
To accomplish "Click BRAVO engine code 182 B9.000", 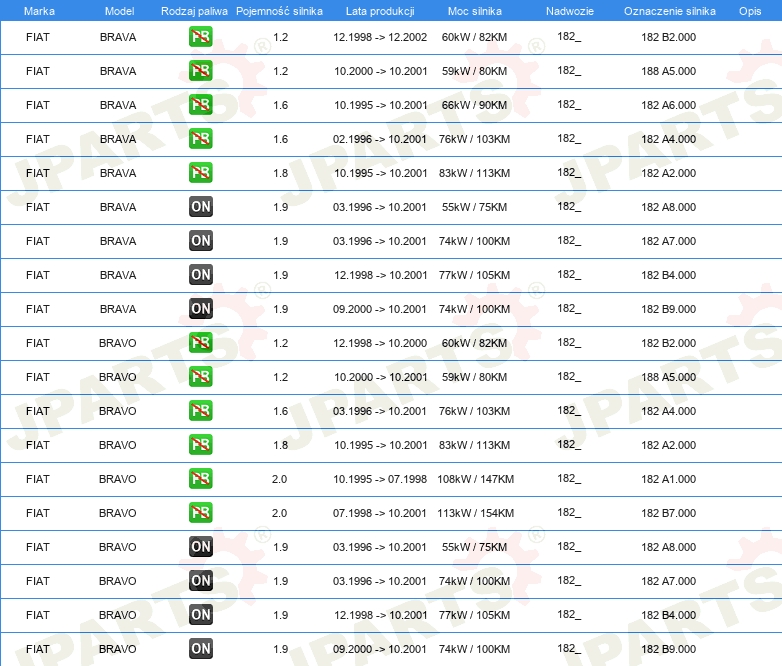I will 668,649.
